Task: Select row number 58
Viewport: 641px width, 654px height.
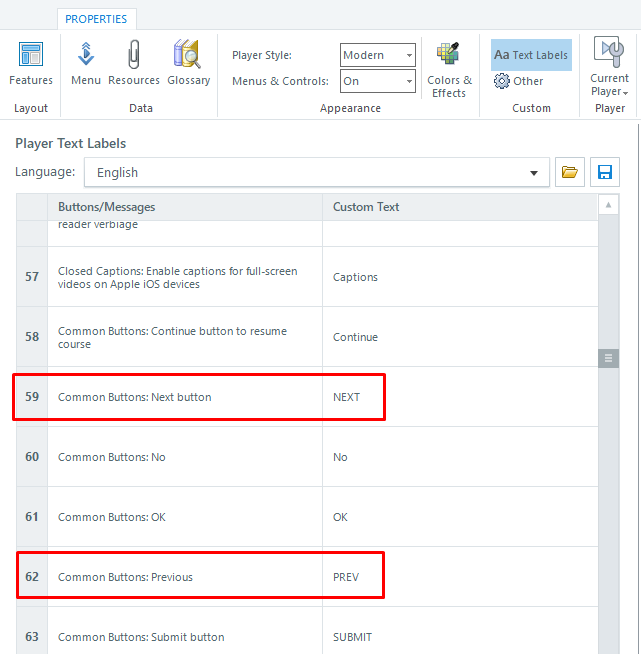Action: pyautogui.click(x=32, y=337)
